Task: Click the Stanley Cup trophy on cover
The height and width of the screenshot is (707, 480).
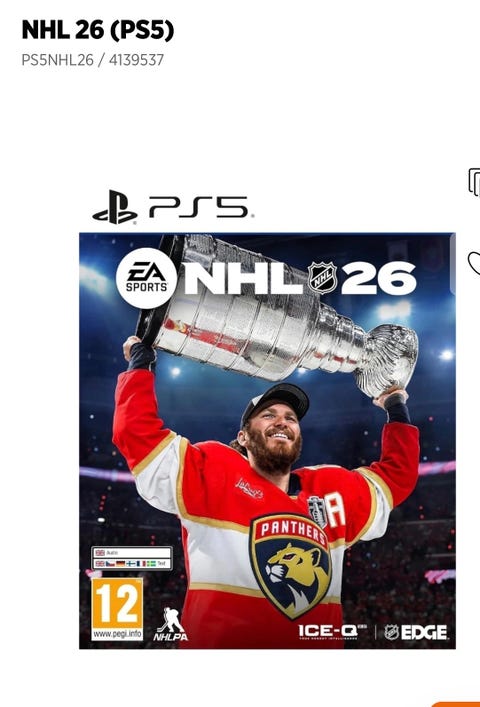Action: (x=279, y=316)
